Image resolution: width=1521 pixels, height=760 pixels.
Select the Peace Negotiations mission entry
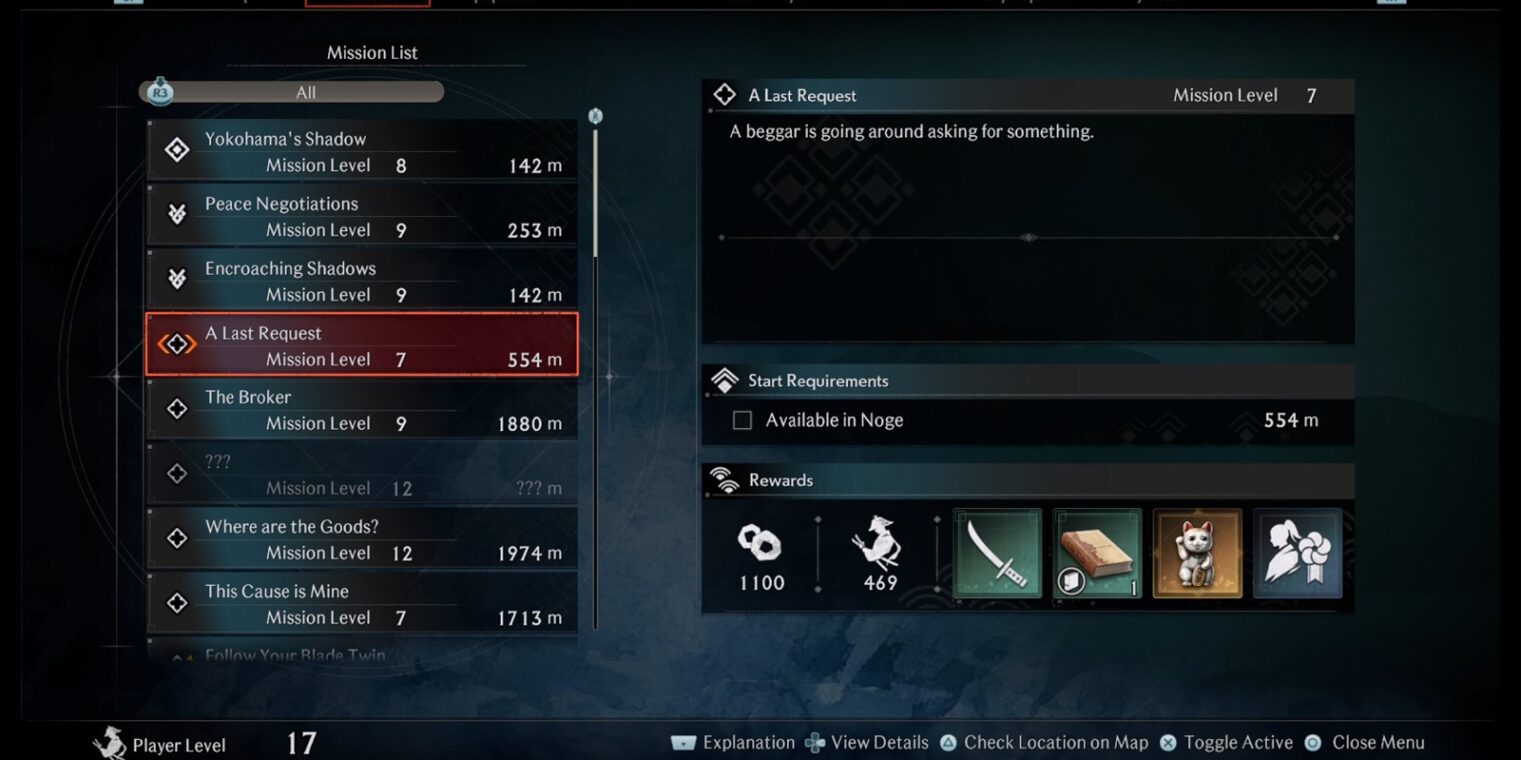coord(362,216)
